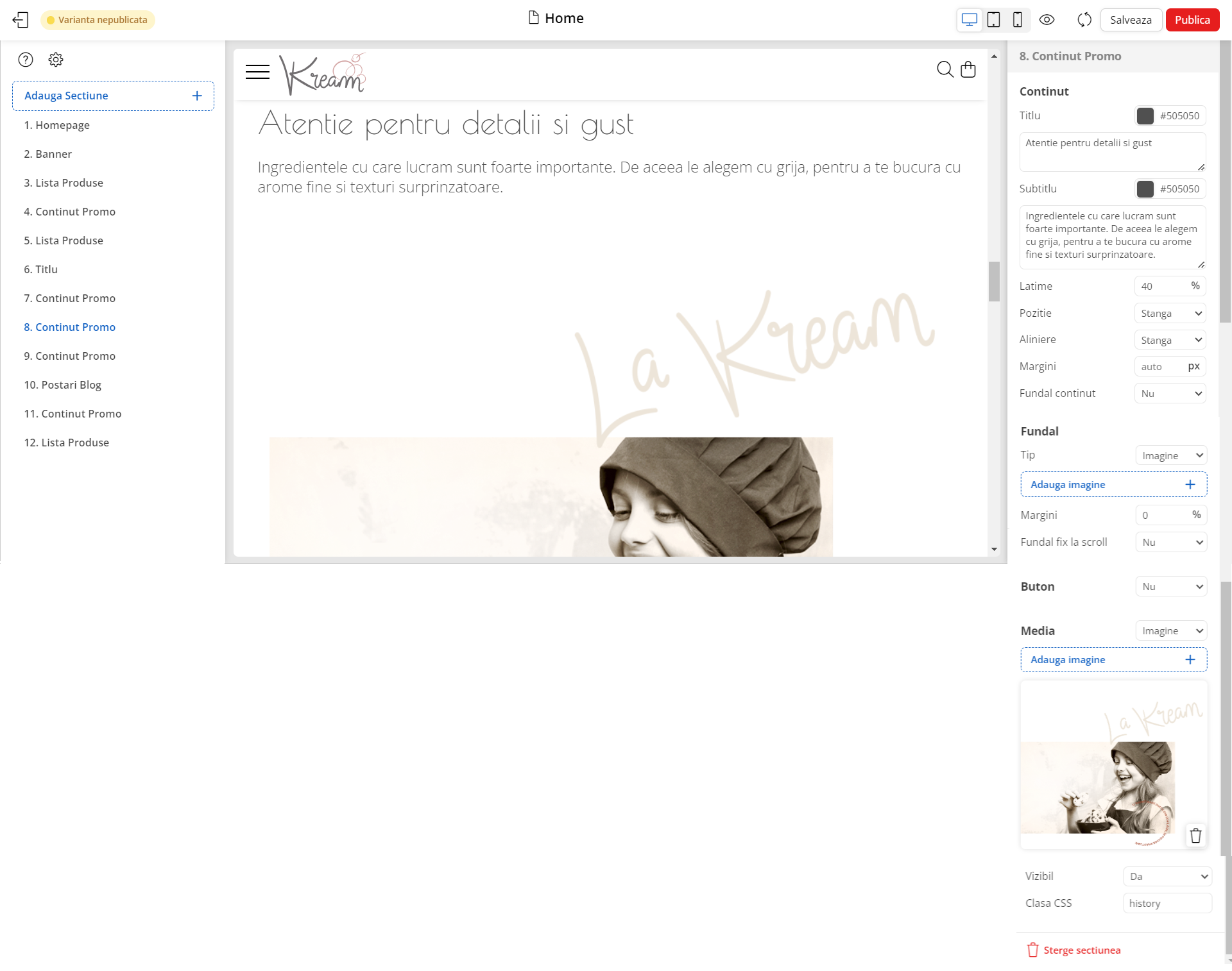Viewport: 1232px width, 971px height.
Task: Click the refresh/sync icon in the top bar
Action: click(x=1084, y=20)
